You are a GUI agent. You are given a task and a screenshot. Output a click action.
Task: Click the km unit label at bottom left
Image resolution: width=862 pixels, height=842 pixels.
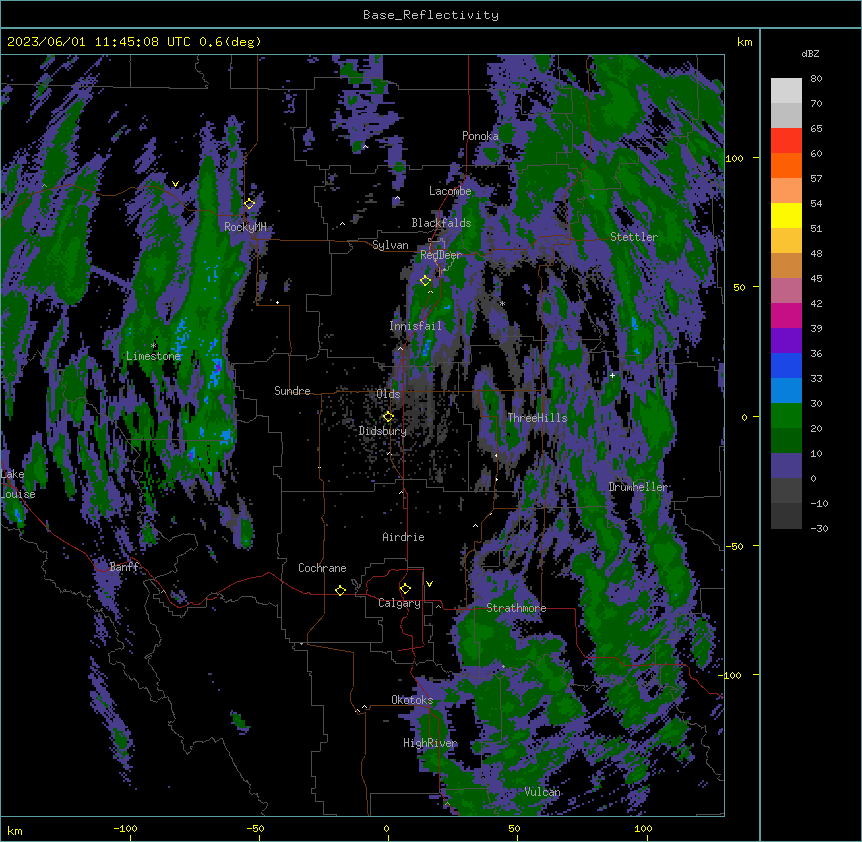pos(15,831)
